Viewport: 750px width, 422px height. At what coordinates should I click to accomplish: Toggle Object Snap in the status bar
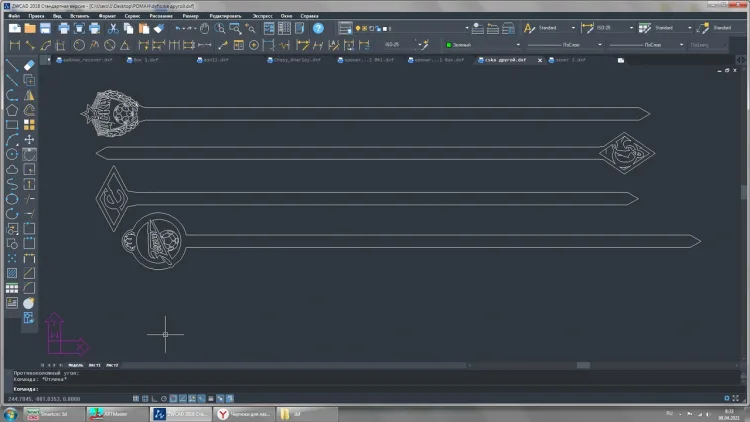(173, 399)
